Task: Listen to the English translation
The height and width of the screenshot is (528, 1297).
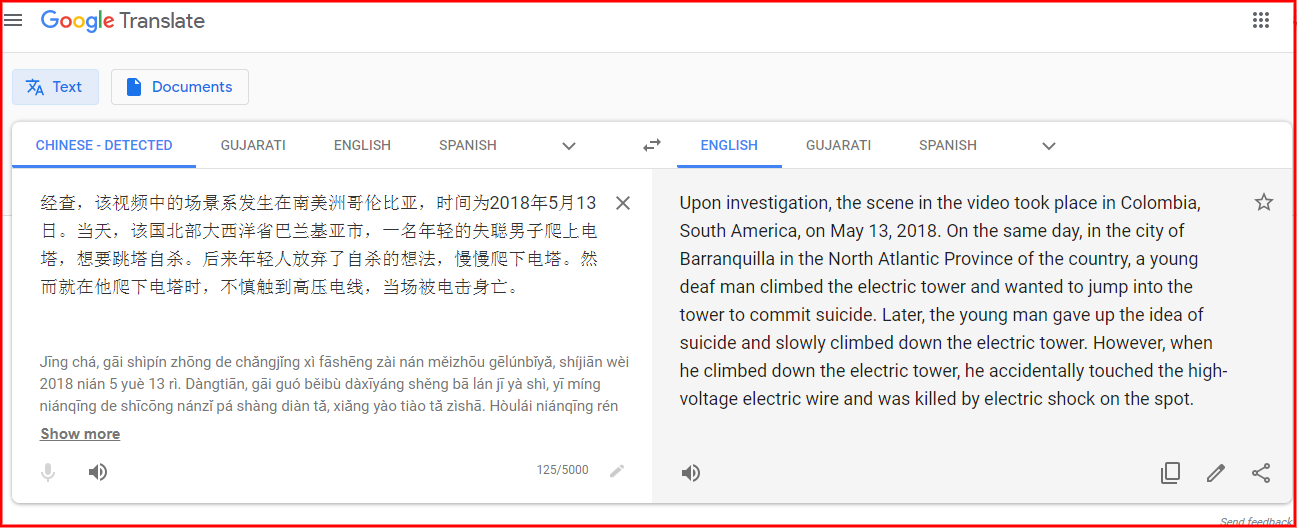Action: click(x=691, y=473)
